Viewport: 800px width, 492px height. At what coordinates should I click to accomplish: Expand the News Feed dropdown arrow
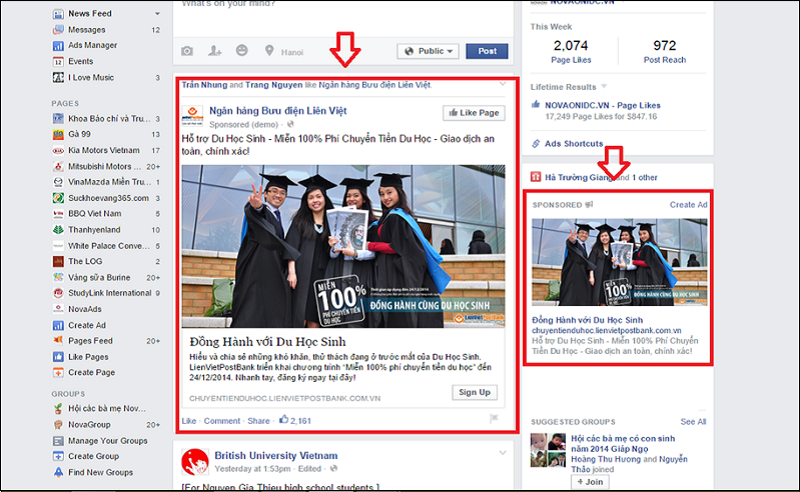[158, 14]
